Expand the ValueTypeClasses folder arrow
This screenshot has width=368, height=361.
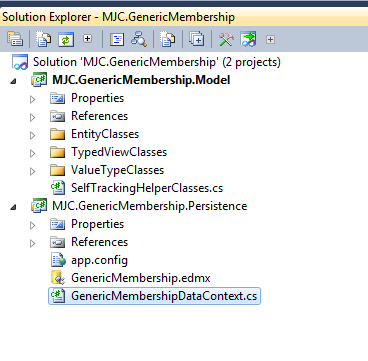[32, 171]
